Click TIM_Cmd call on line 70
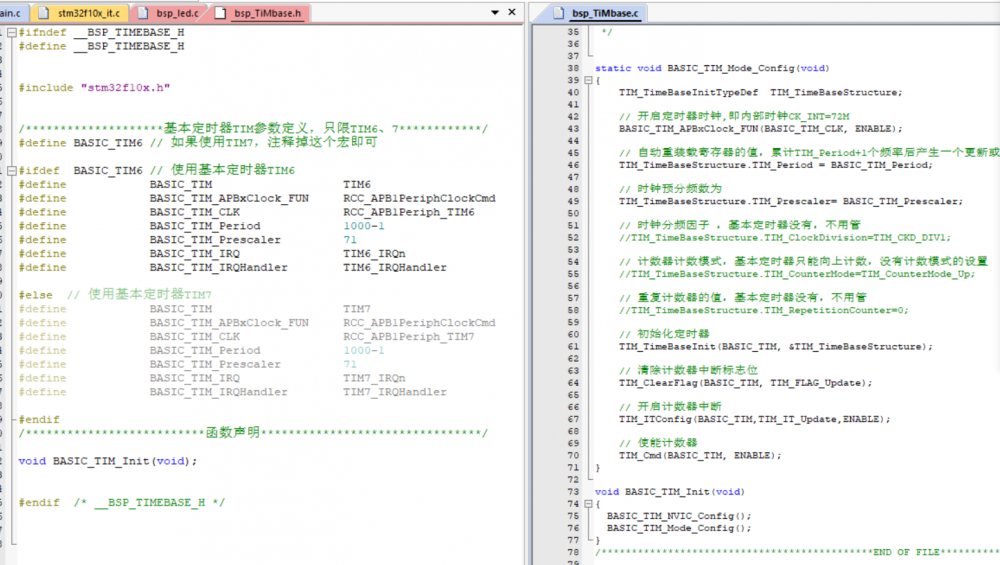This screenshot has width=1000, height=565. coord(700,455)
